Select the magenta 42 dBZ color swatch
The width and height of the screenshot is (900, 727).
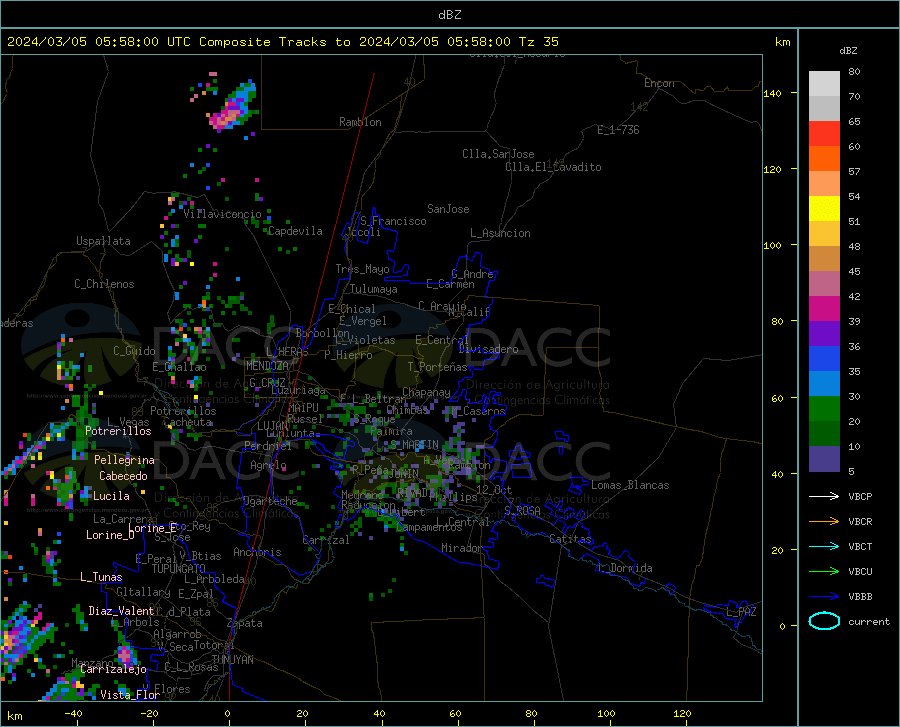pyautogui.click(x=824, y=309)
